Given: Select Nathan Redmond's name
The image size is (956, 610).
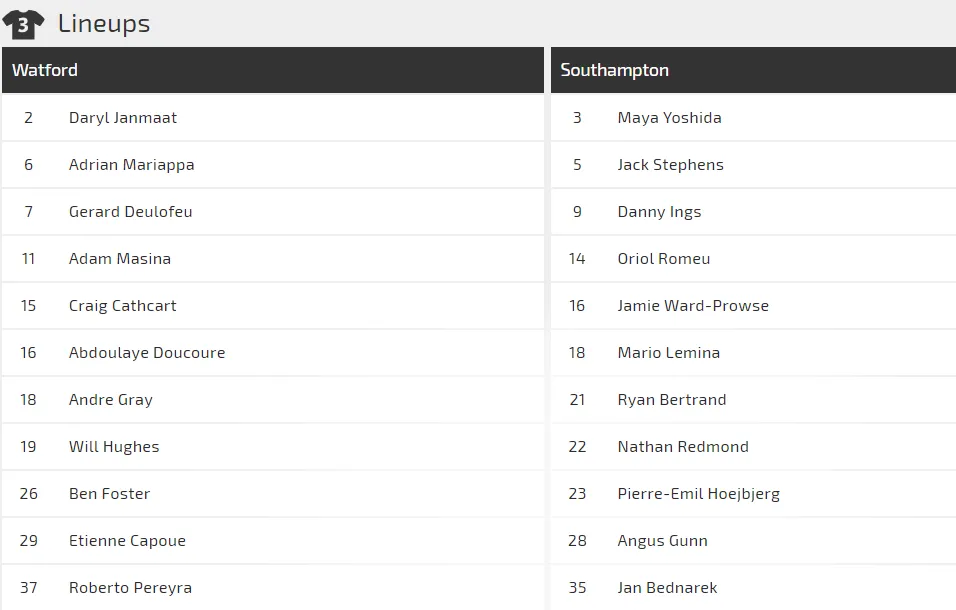Looking at the screenshot, I should (x=683, y=447).
